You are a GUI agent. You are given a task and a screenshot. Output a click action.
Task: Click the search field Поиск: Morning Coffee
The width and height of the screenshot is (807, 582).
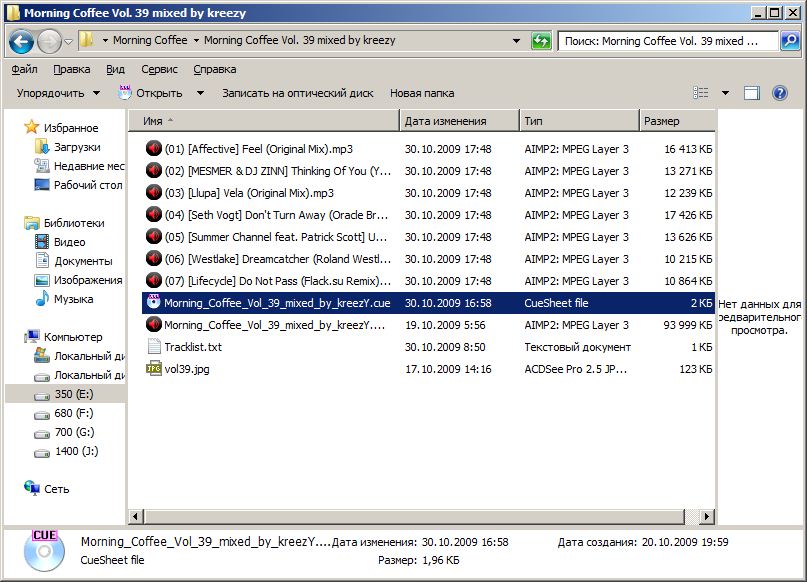click(668, 41)
